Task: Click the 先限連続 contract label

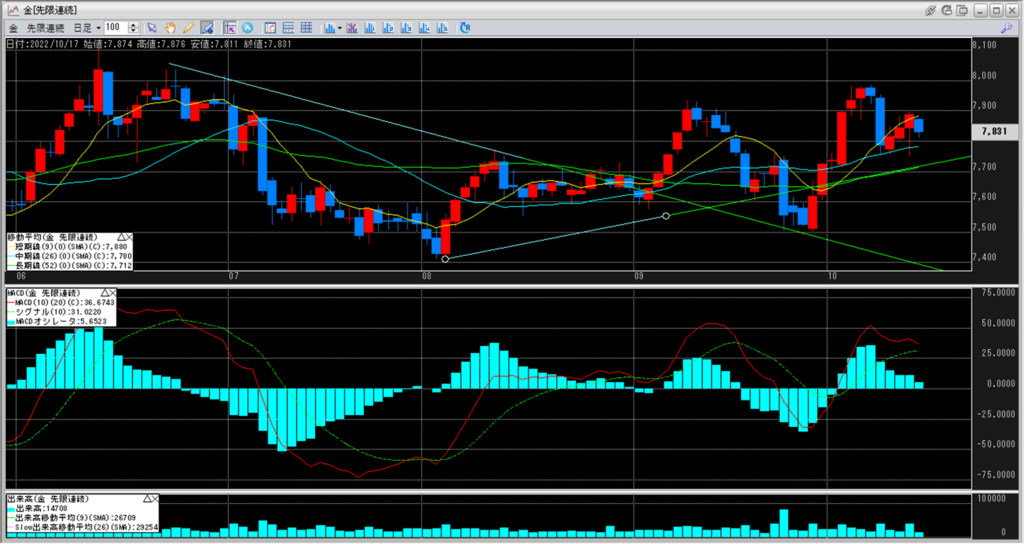Action: tap(45, 28)
